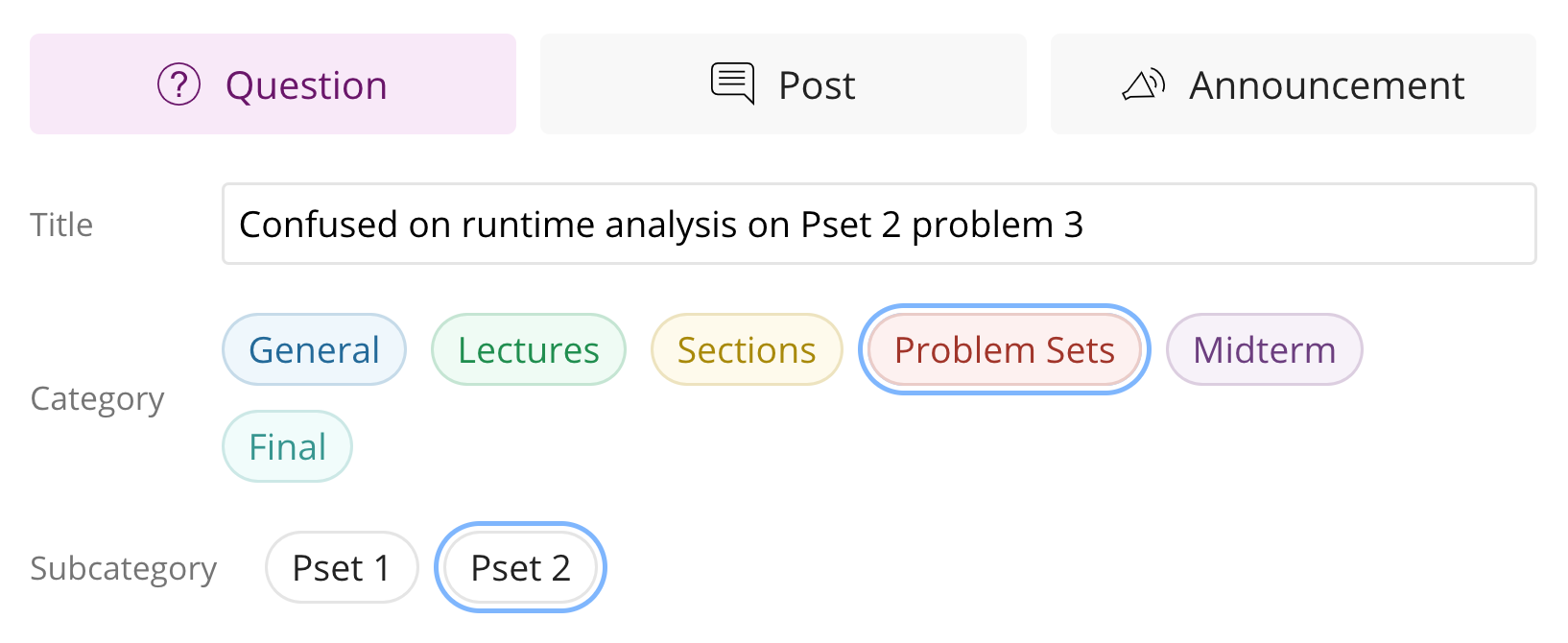Select the Final category chip
The height and width of the screenshot is (643, 1568).
point(287,446)
